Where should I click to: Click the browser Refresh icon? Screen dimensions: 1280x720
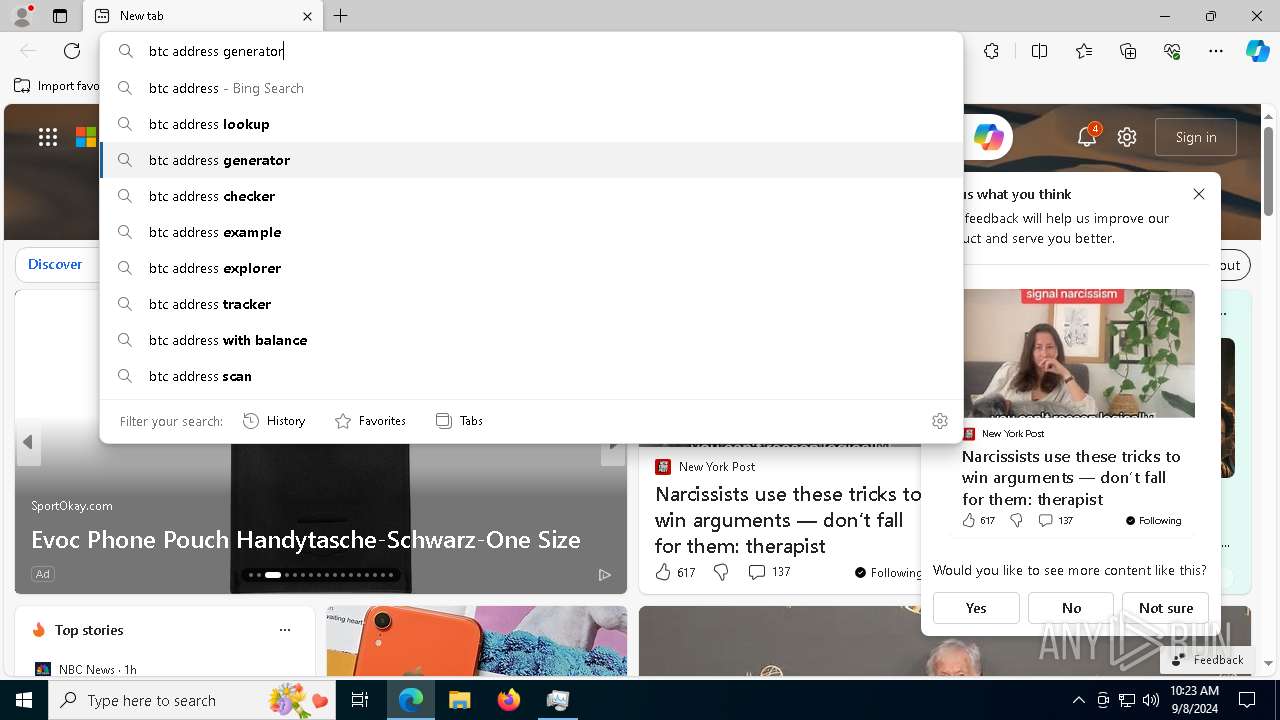[72, 51]
